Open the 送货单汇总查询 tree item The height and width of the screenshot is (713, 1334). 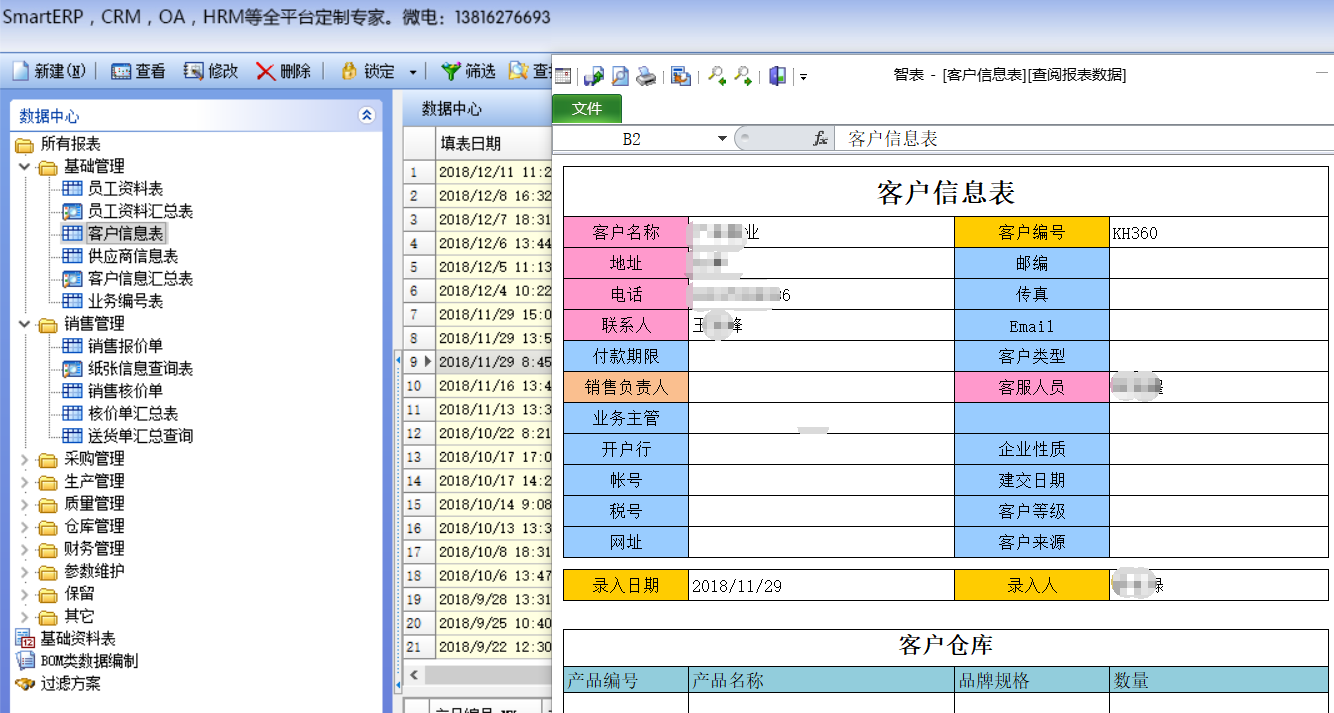(127, 436)
